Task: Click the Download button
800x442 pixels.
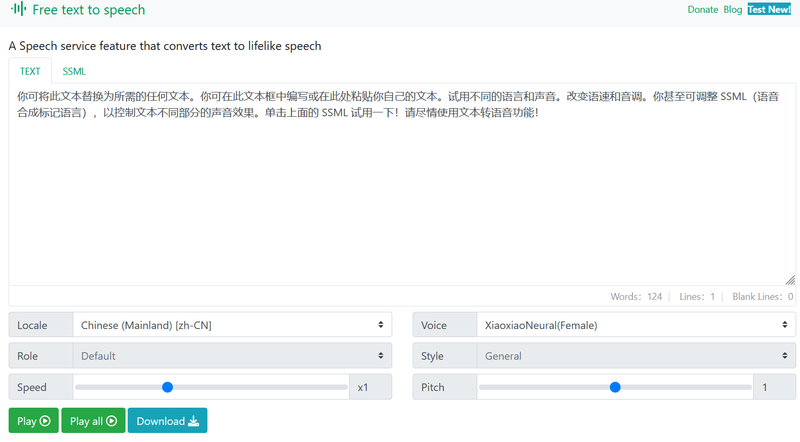Action: [167, 421]
